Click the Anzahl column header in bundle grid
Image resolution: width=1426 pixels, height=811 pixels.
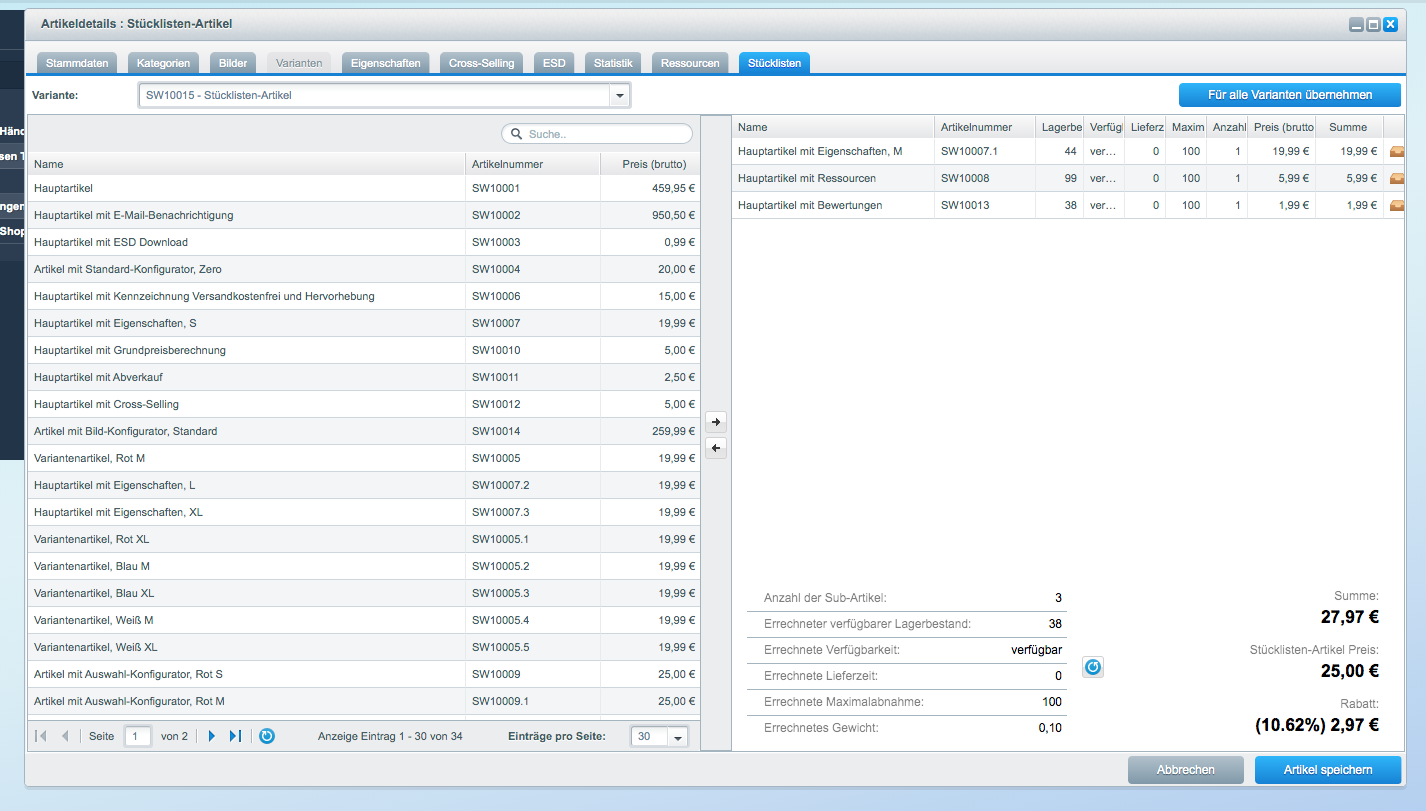coord(1227,127)
